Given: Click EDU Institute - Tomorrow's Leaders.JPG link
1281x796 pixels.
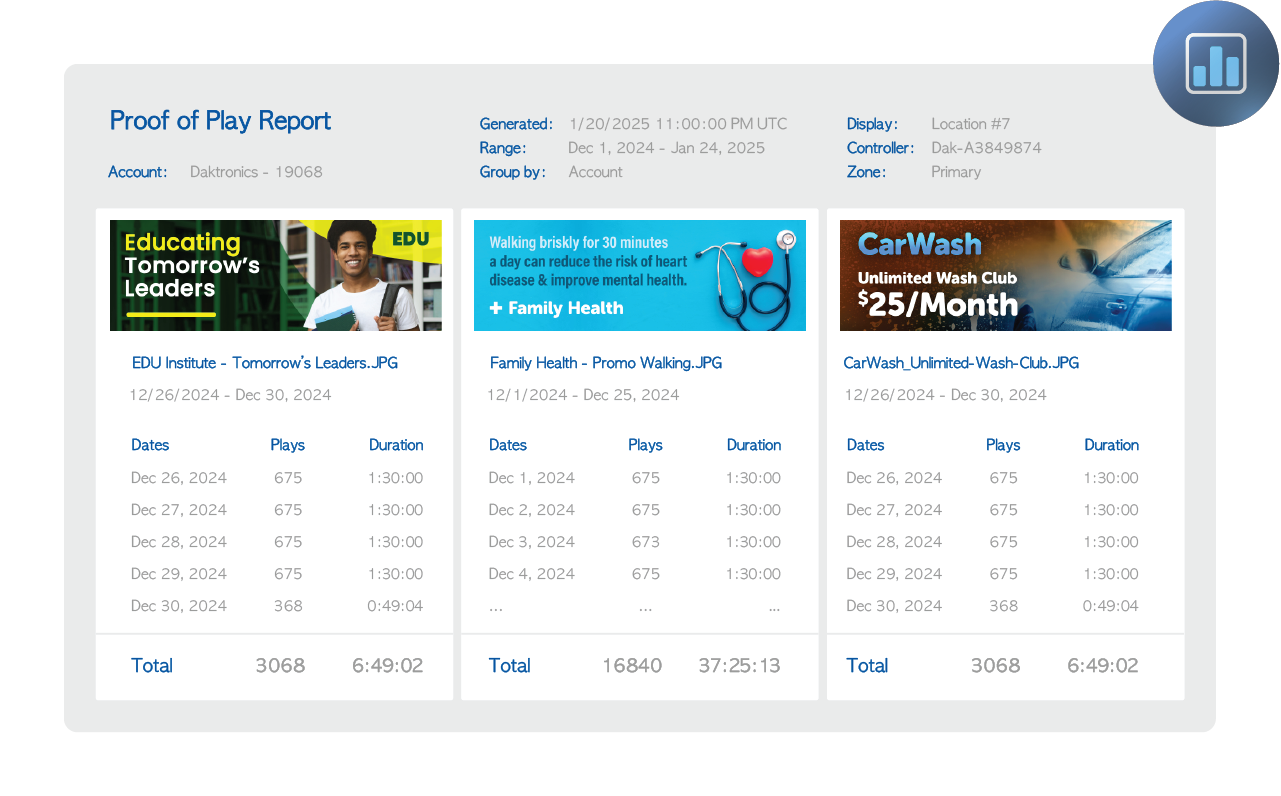Looking at the screenshot, I should click(264, 363).
